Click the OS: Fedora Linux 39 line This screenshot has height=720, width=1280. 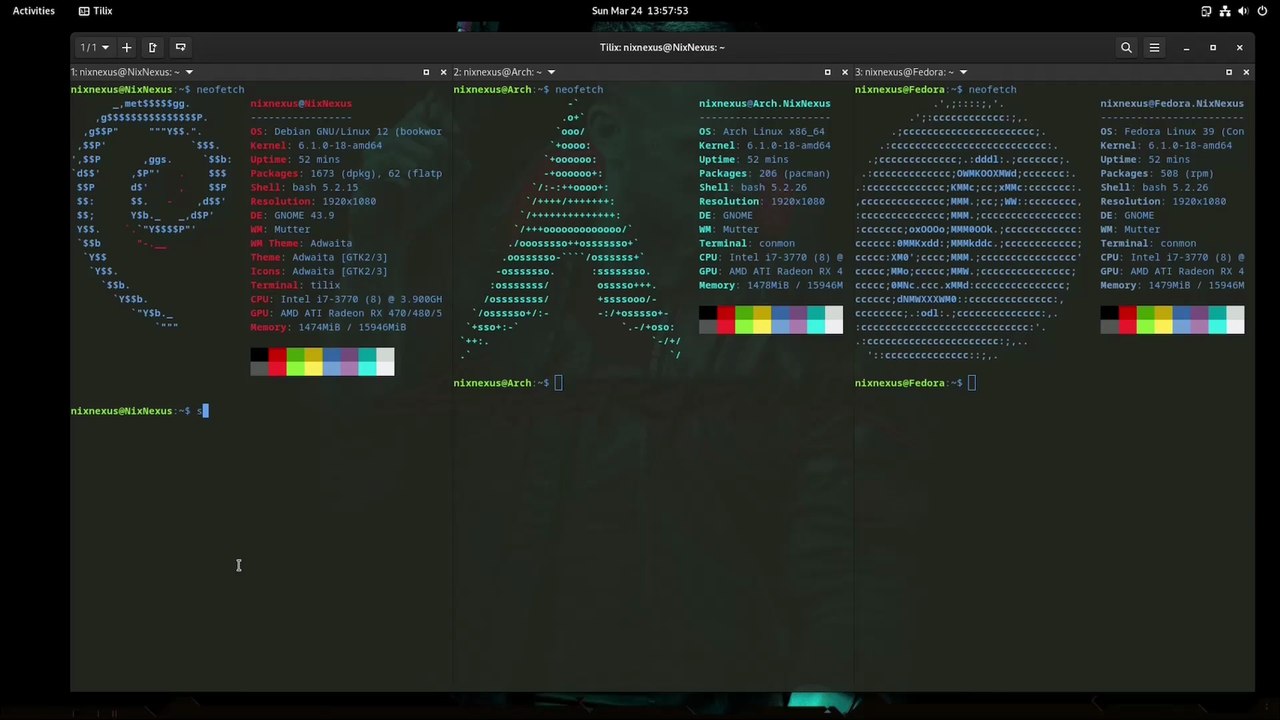[1172, 131]
